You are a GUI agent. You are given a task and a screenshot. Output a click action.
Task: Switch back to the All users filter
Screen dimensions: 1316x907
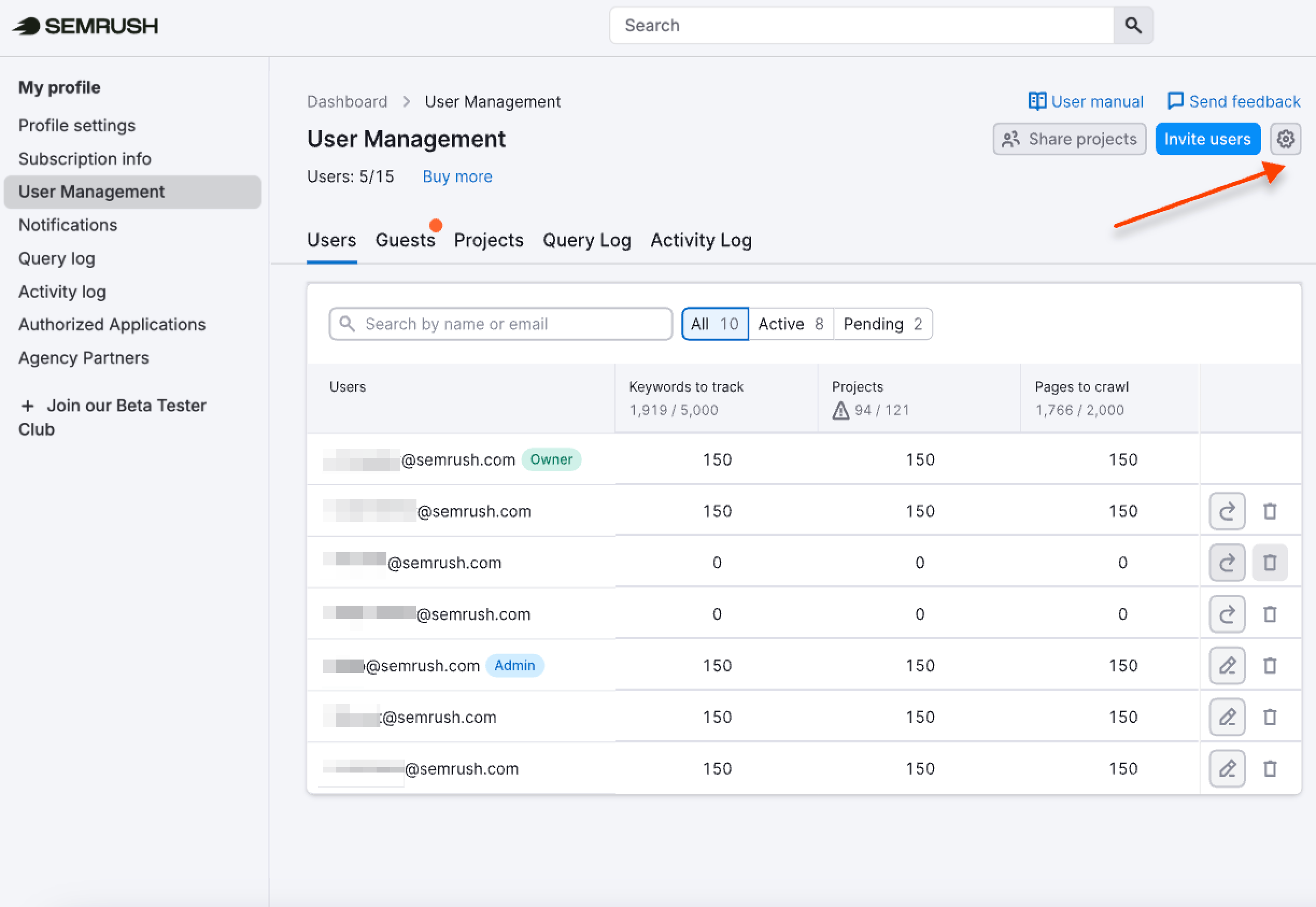(x=714, y=323)
